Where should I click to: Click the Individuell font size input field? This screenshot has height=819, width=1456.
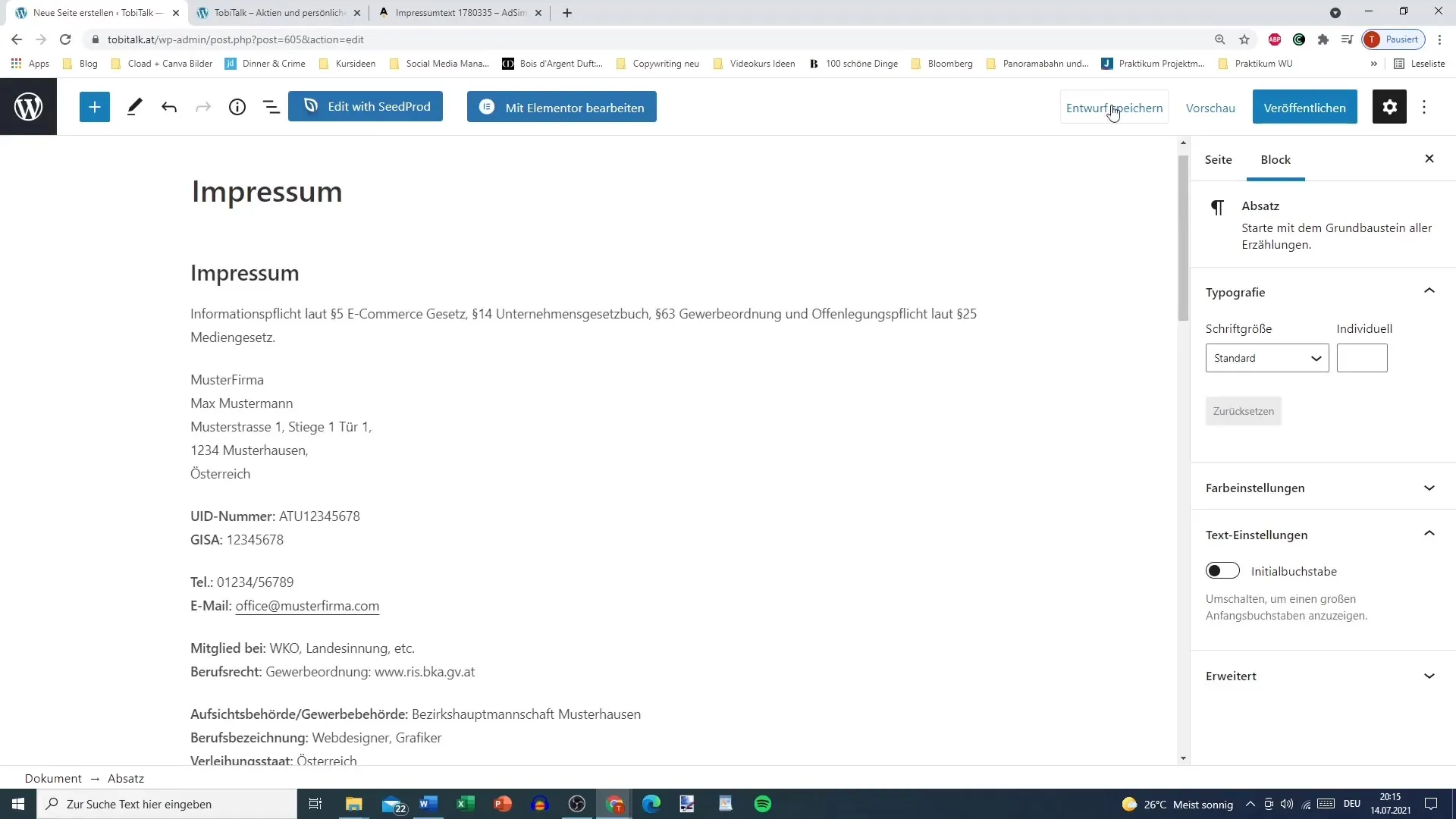coord(1362,356)
